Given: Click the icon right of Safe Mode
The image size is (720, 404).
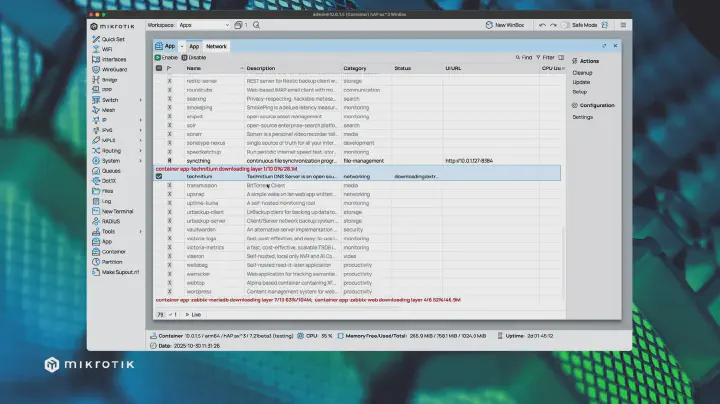Looking at the screenshot, I should pos(605,25).
